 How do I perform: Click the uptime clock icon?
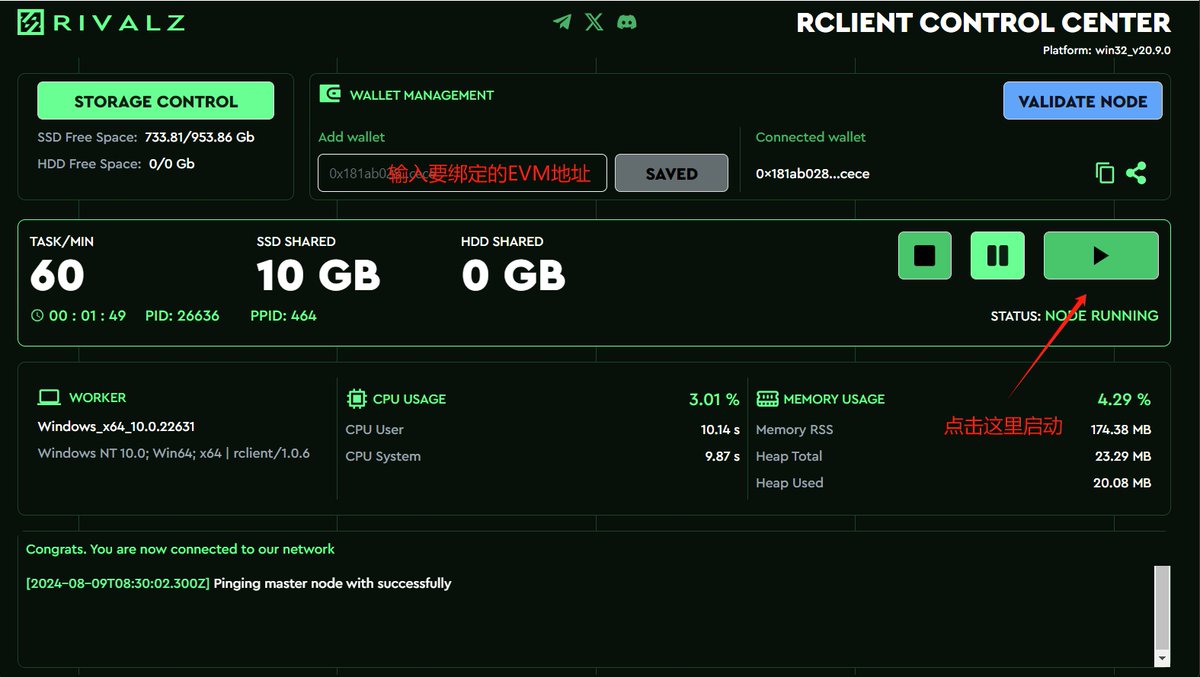(x=37, y=315)
